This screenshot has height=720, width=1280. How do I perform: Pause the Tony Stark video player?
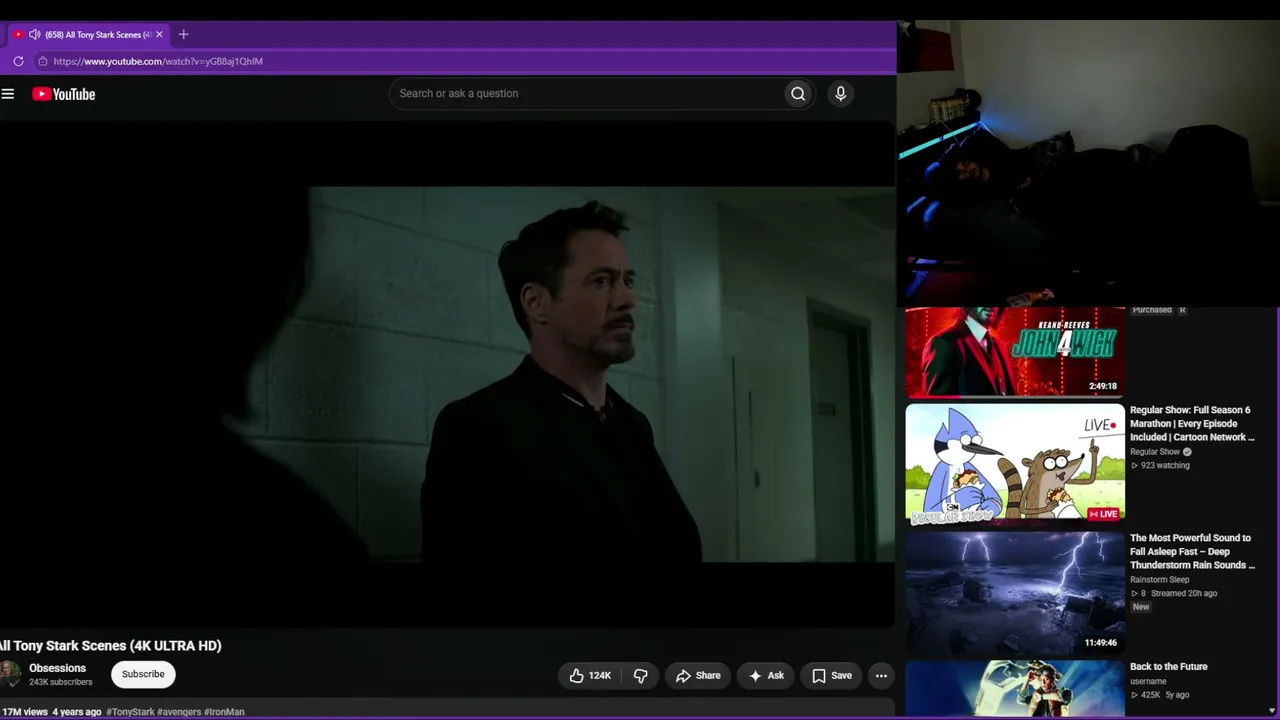pyautogui.click(x=447, y=375)
